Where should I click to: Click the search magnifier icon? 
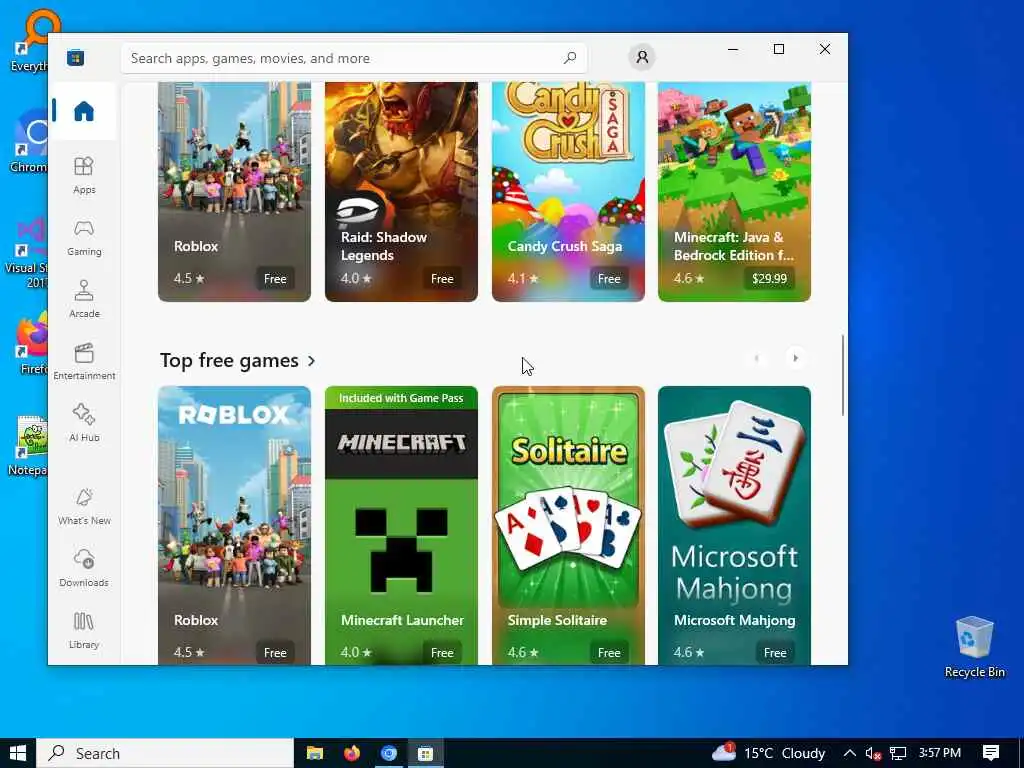coord(570,58)
